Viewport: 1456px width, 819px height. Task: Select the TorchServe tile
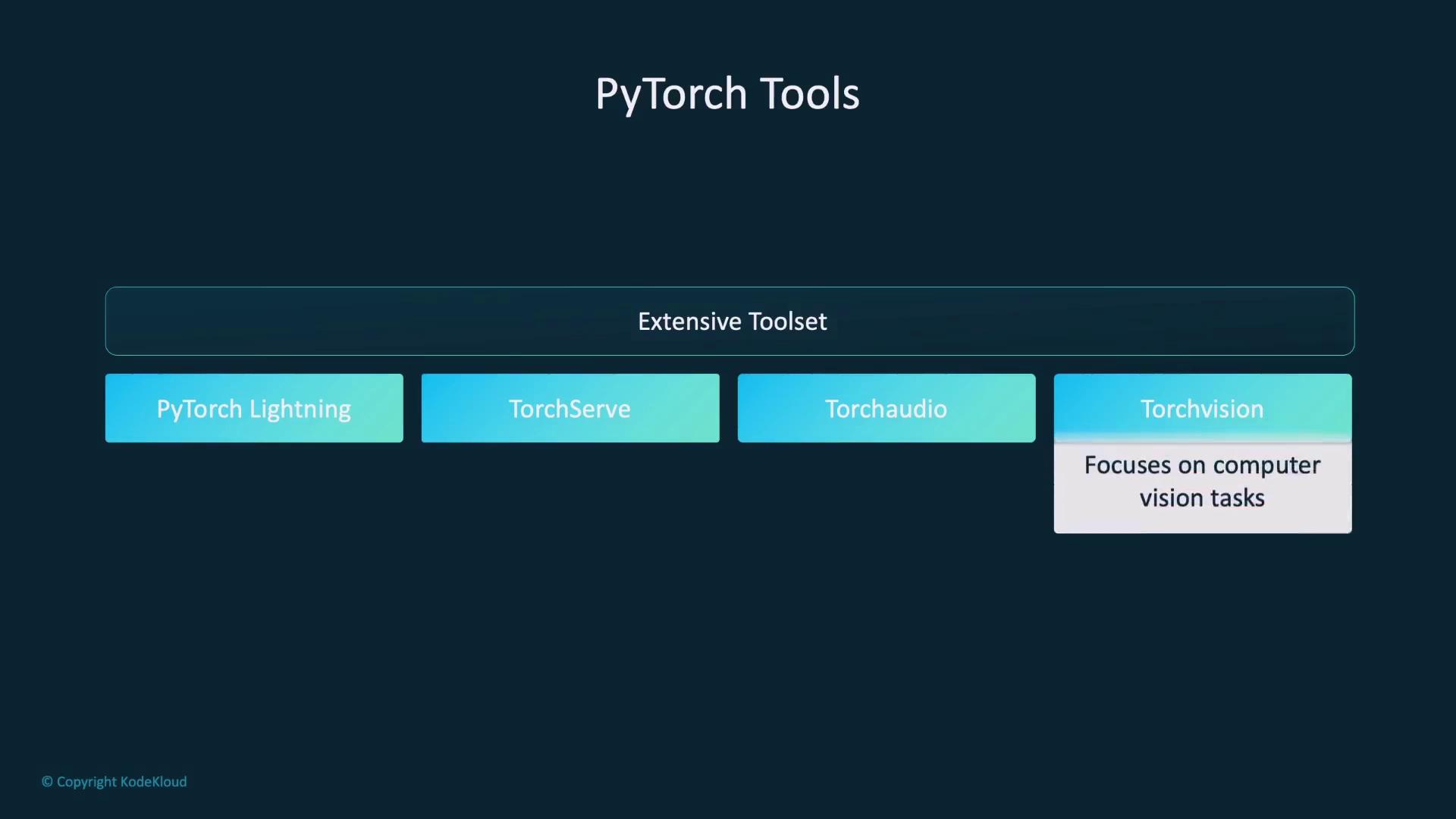pos(570,408)
